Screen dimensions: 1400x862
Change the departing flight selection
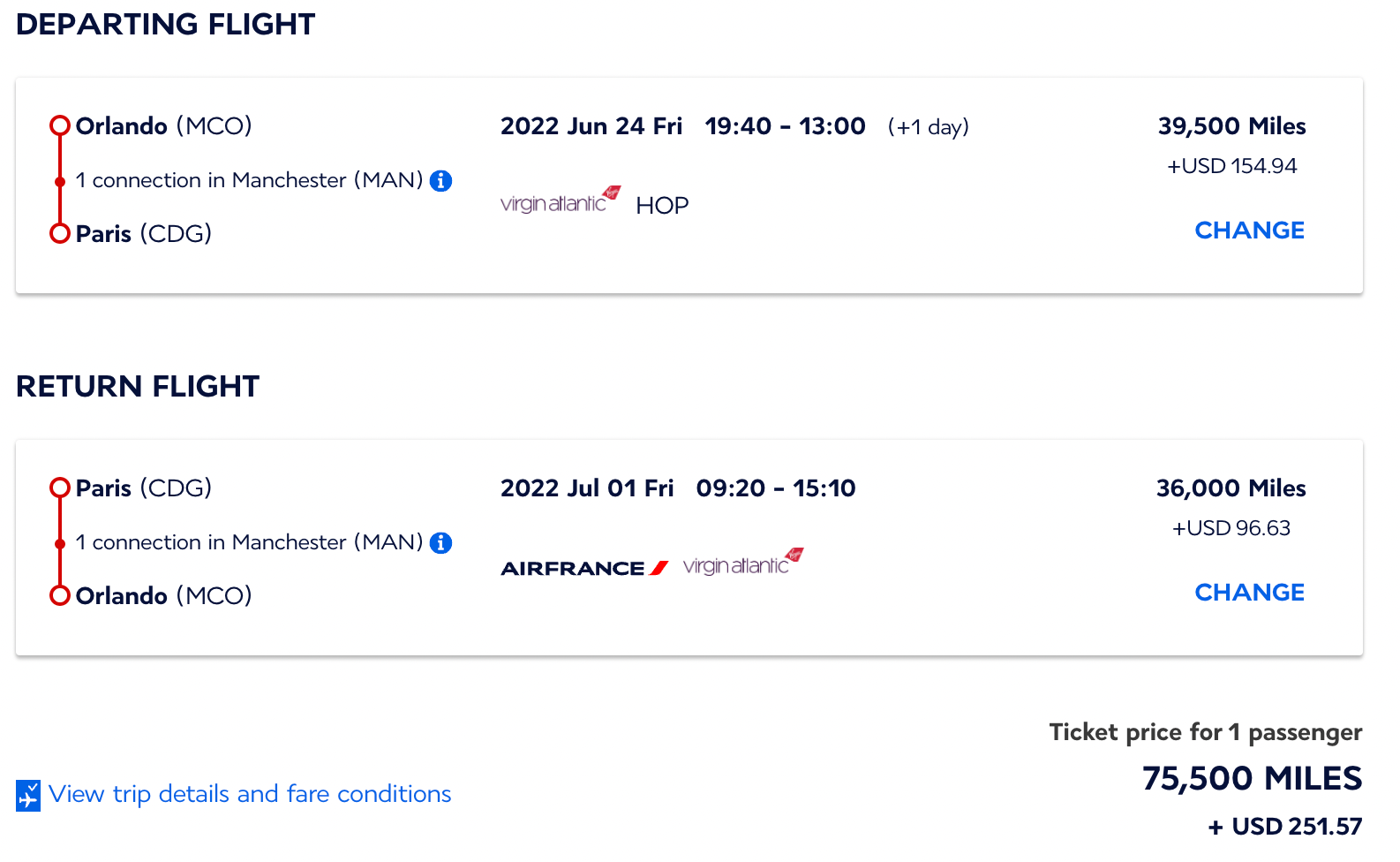tap(1249, 230)
